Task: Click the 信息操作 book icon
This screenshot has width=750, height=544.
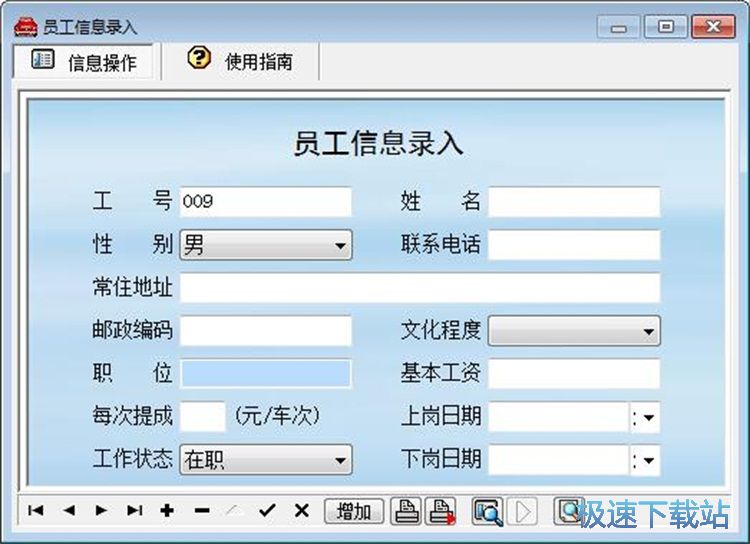Action: 43,59
